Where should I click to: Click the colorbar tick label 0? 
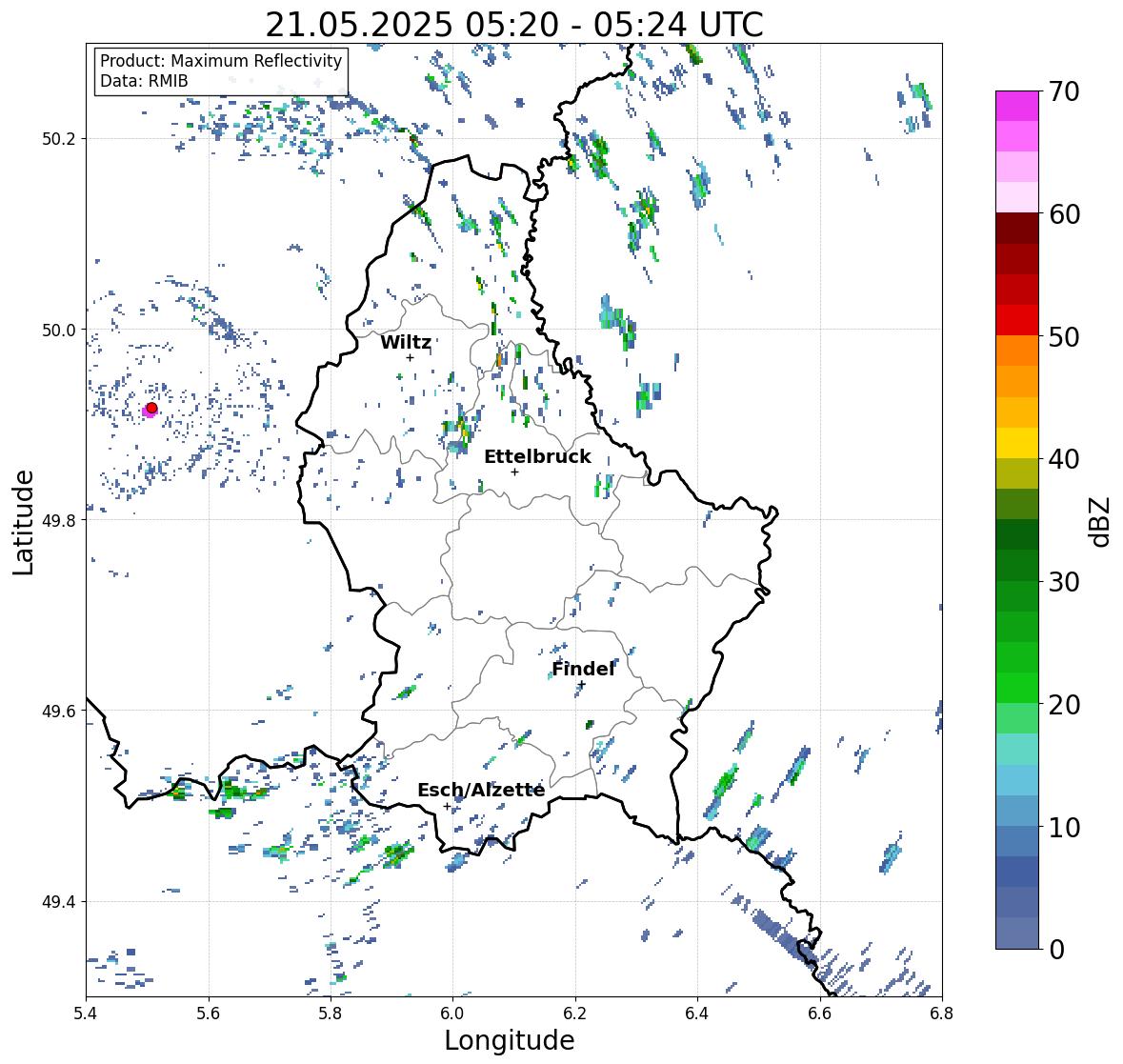coord(1056,950)
